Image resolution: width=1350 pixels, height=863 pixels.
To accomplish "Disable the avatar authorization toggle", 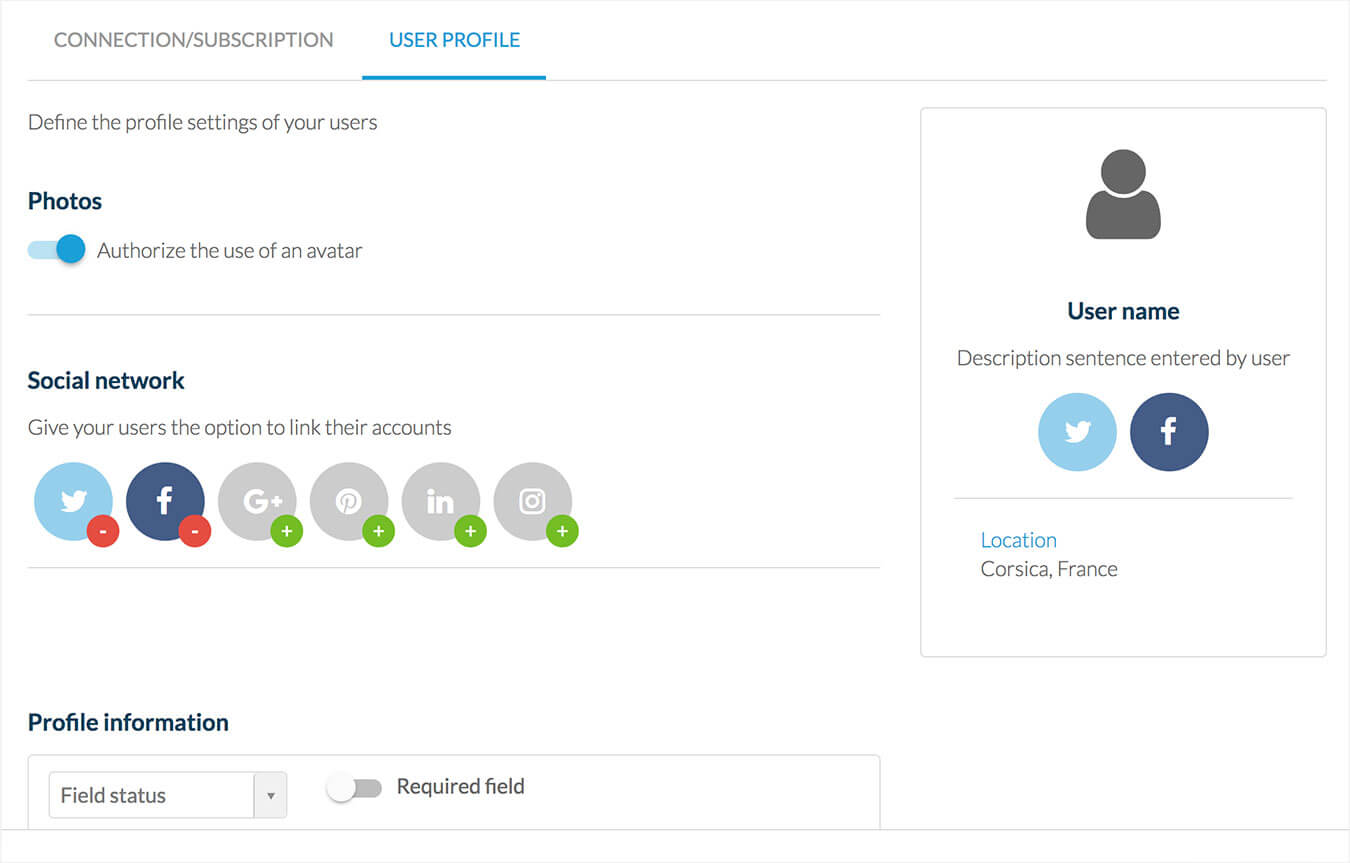I will click(x=57, y=250).
